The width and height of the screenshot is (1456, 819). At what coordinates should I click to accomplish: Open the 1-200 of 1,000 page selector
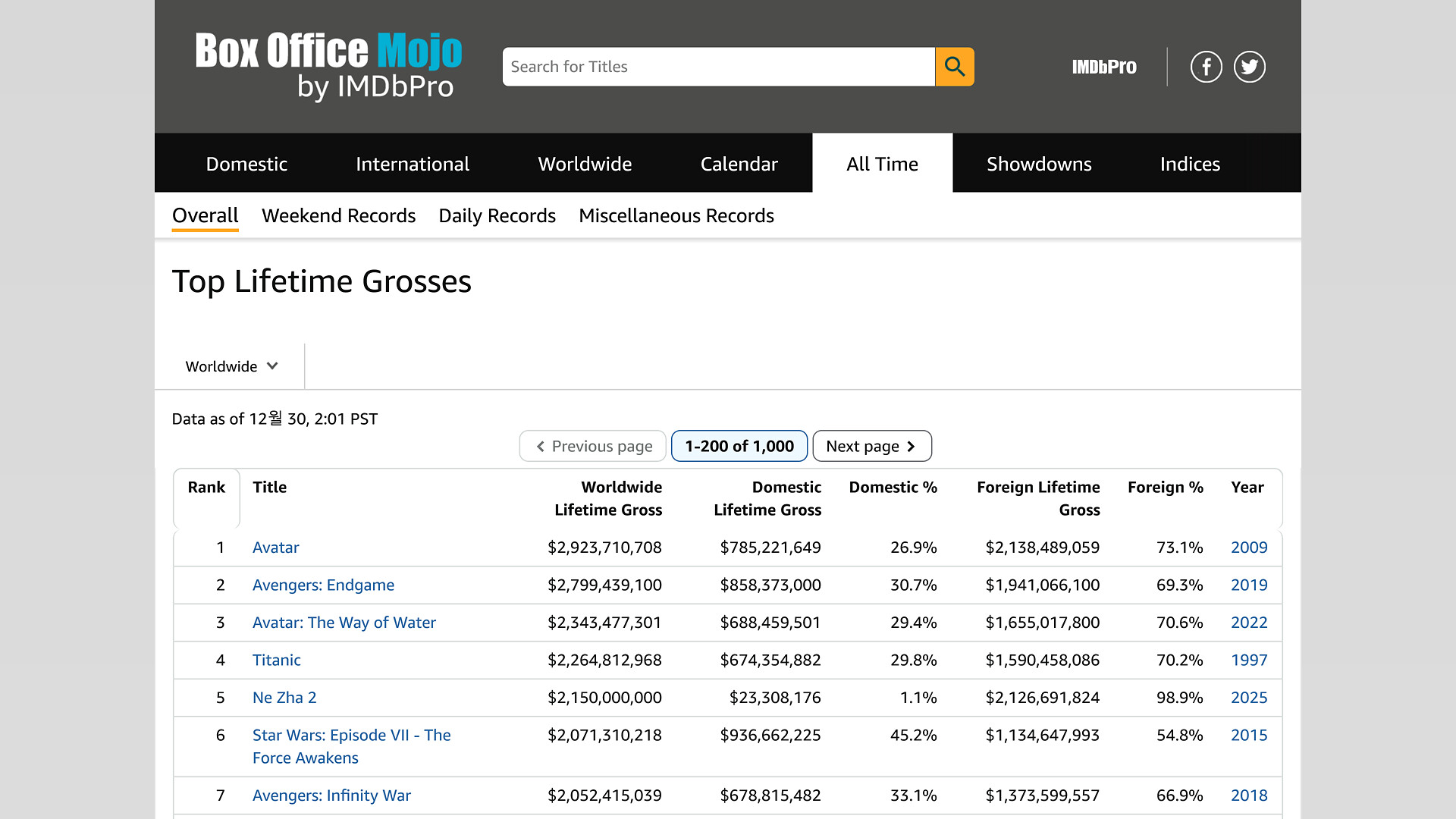click(739, 446)
